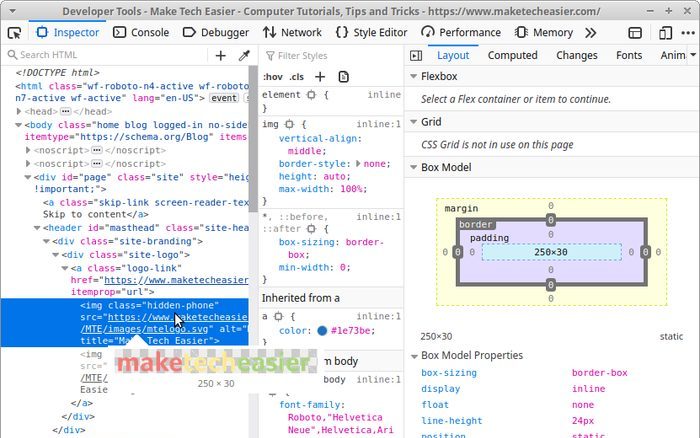Collapse the body element node
The width and height of the screenshot is (700, 438).
tap(19, 125)
